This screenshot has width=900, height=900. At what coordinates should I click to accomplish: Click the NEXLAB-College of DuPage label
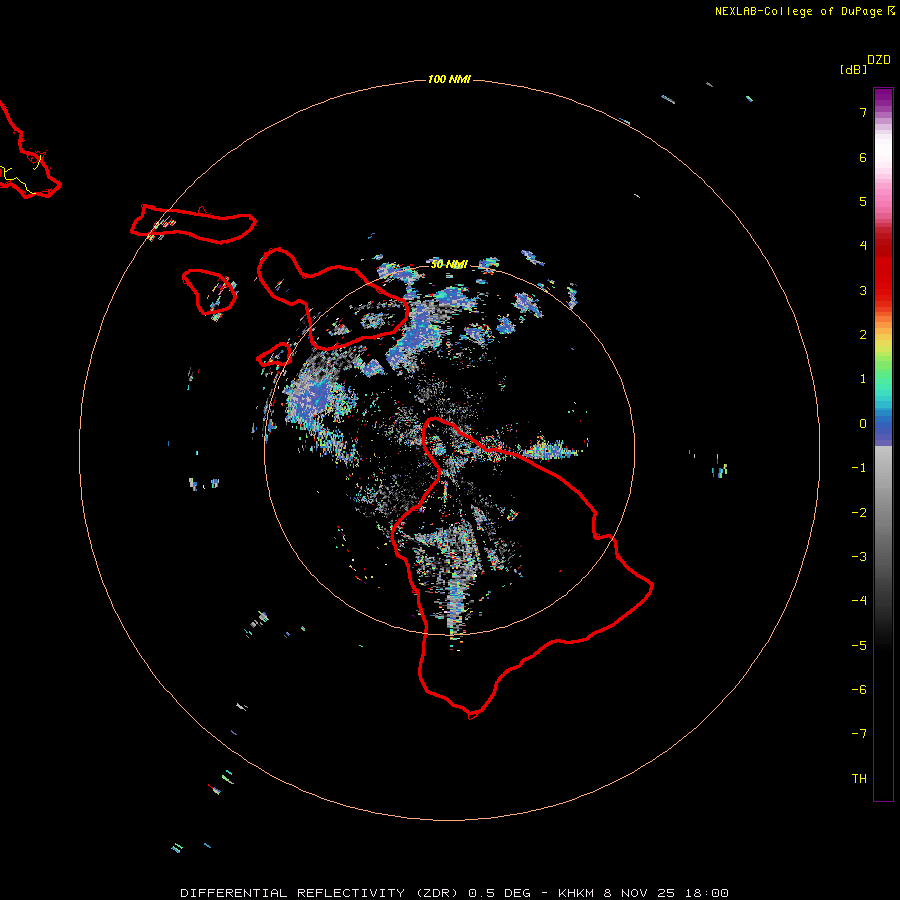798,11
